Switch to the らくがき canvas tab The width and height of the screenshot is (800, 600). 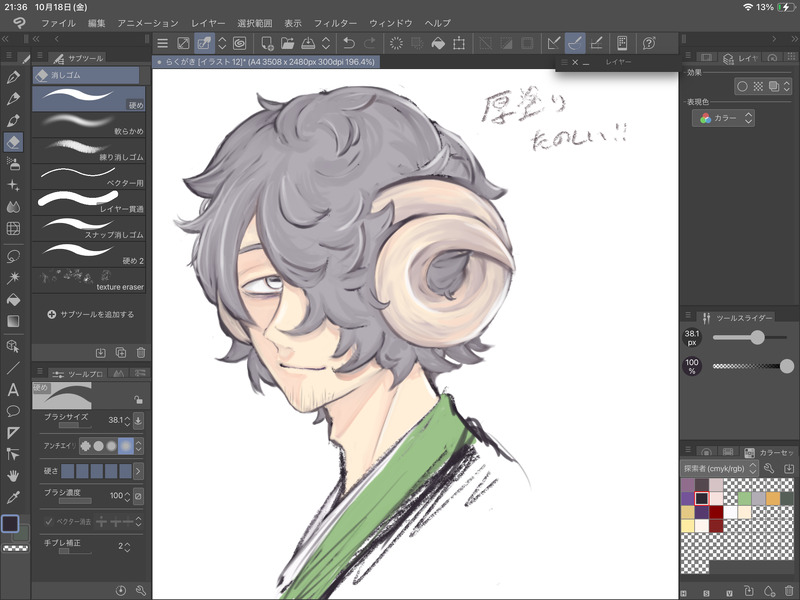click(x=266, y=62)
